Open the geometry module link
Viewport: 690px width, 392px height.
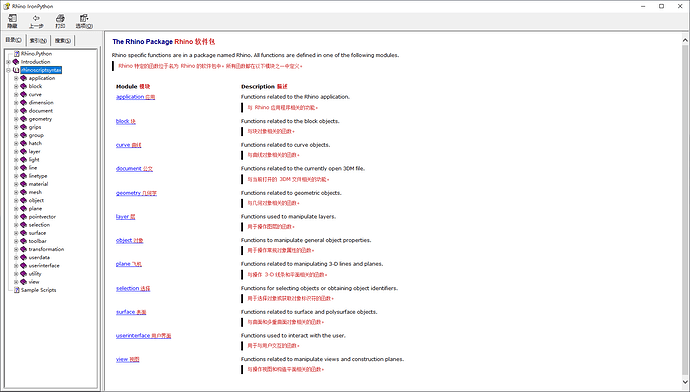coord(136,193)
